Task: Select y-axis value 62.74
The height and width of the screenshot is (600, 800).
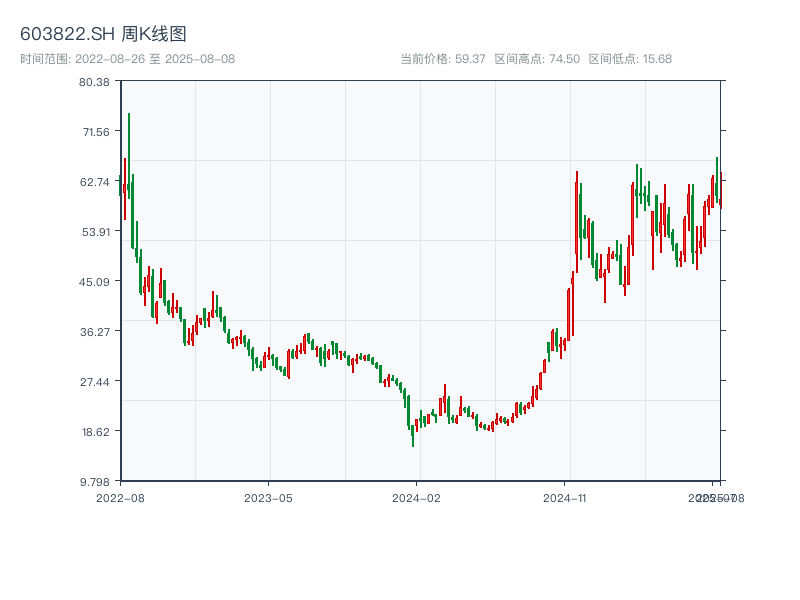Action: click(x=94, y=182)
